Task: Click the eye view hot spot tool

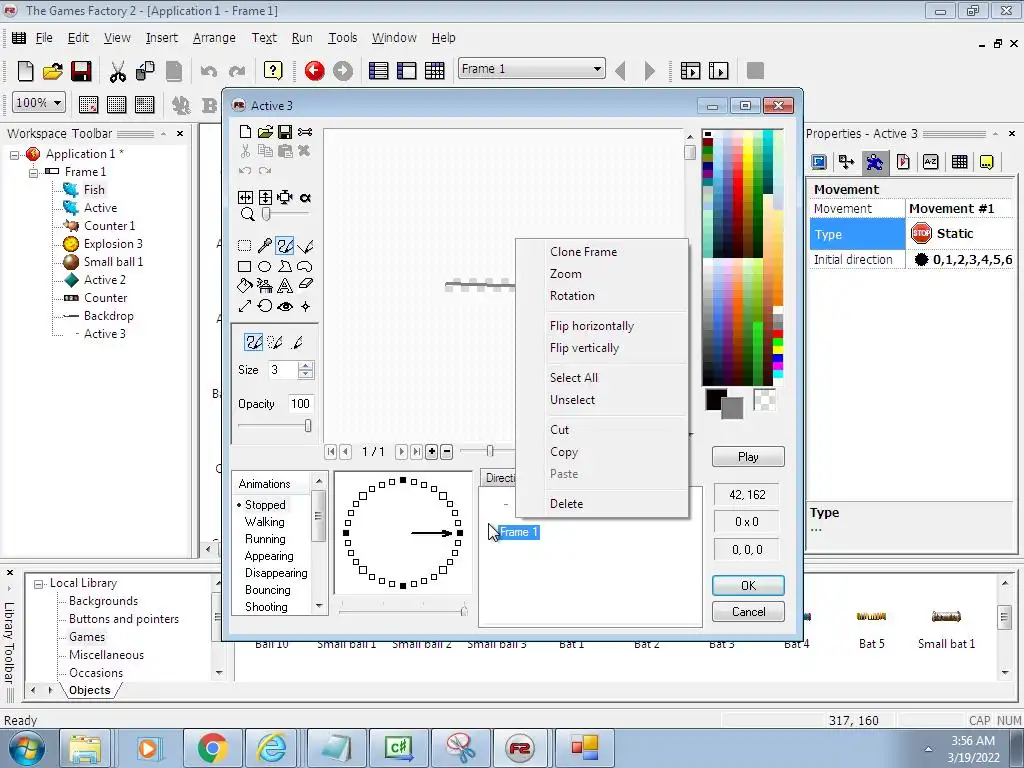Action: pos(285,306)
